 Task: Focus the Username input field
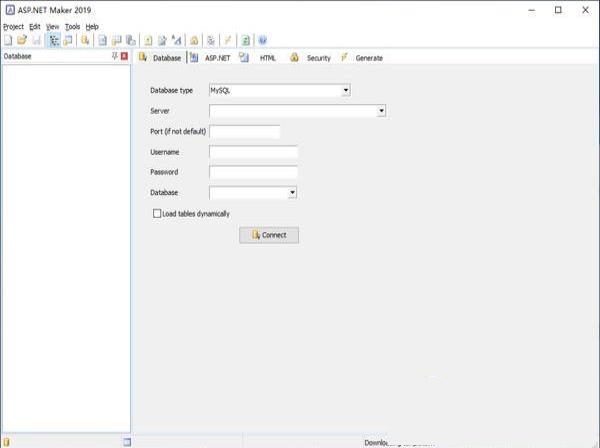pyautogui.click(x=253, y=152)
